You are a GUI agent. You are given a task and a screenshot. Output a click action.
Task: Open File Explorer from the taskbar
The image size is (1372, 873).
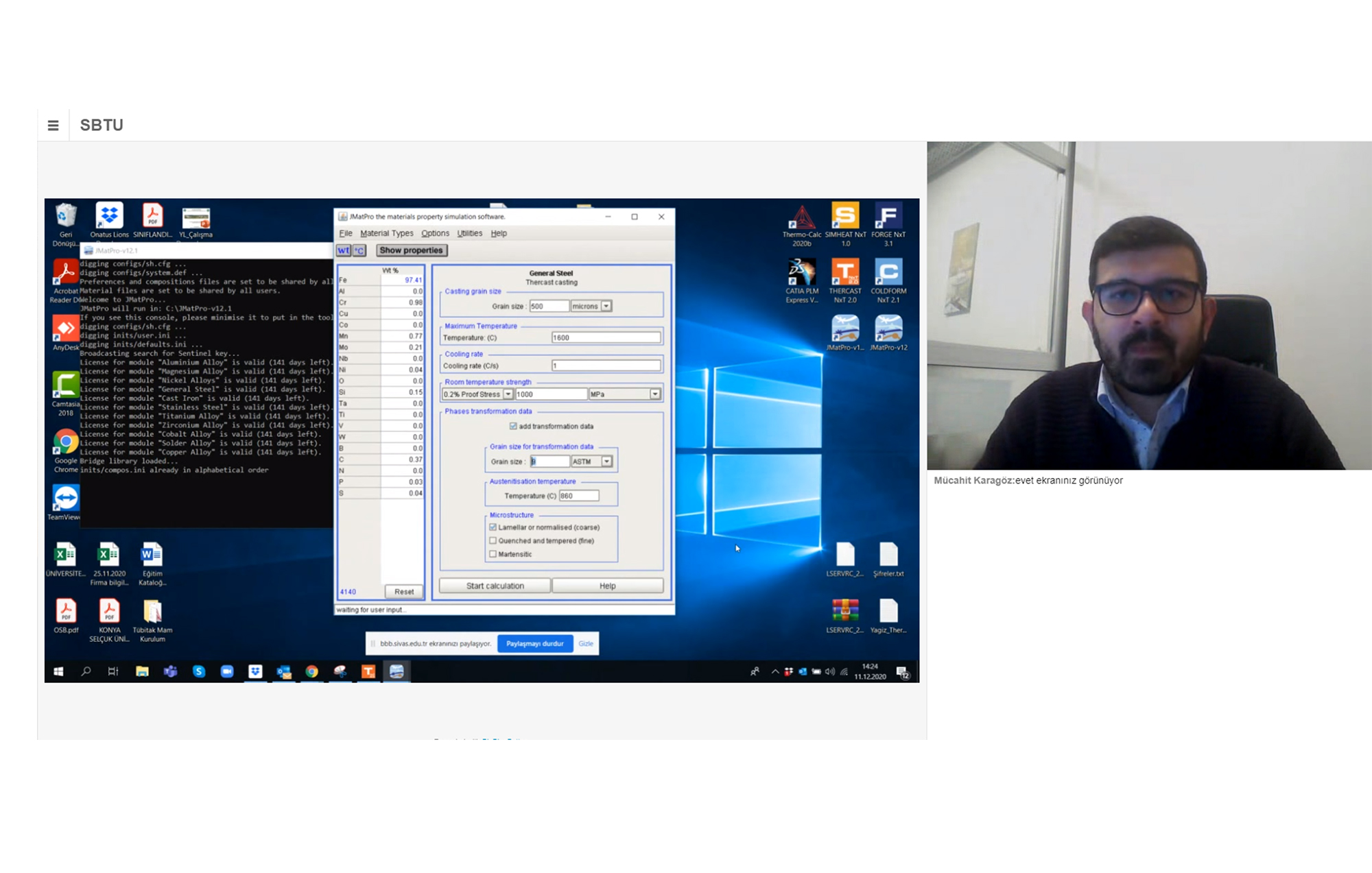point(142,671)
